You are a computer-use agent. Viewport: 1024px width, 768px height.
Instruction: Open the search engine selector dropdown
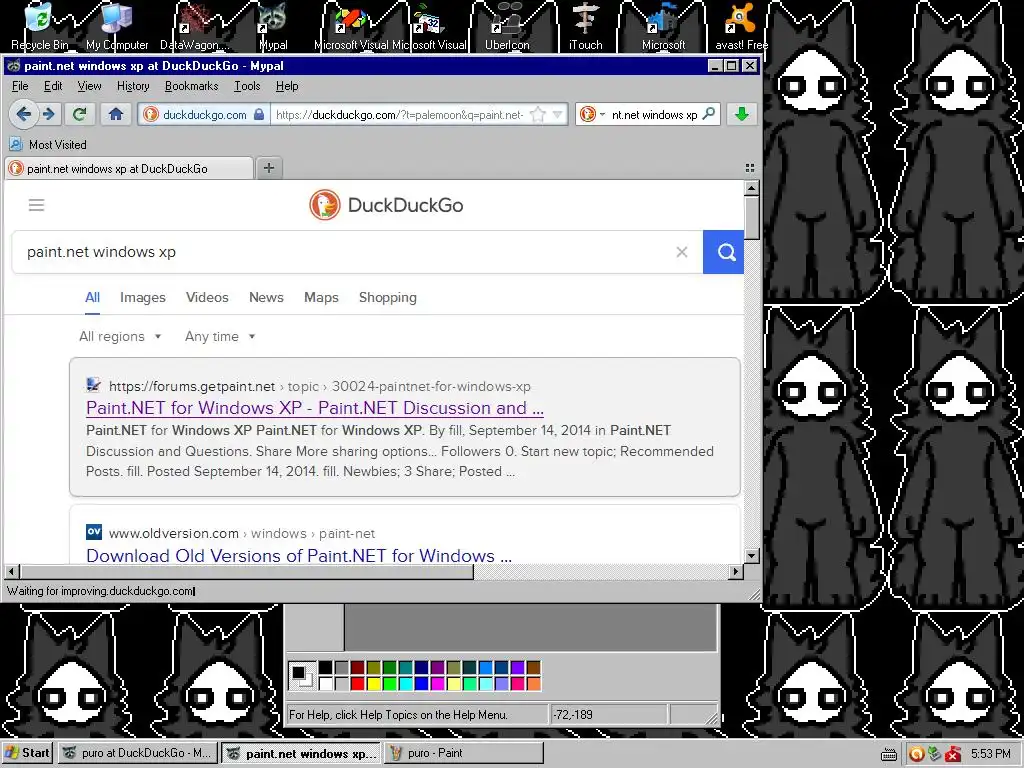click(x=592, y=114)
